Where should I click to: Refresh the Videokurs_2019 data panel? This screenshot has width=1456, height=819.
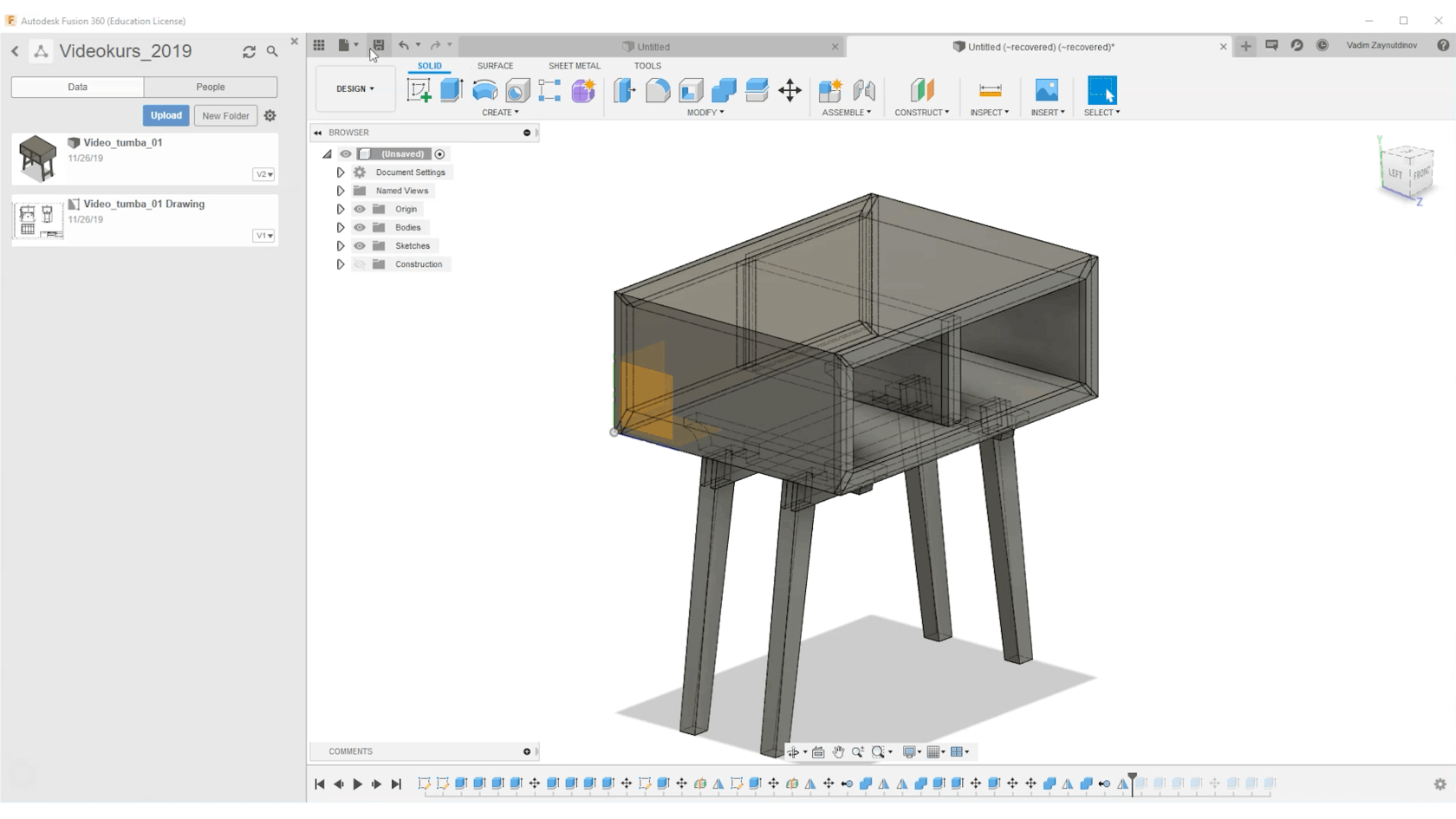[x=249, y=52]
